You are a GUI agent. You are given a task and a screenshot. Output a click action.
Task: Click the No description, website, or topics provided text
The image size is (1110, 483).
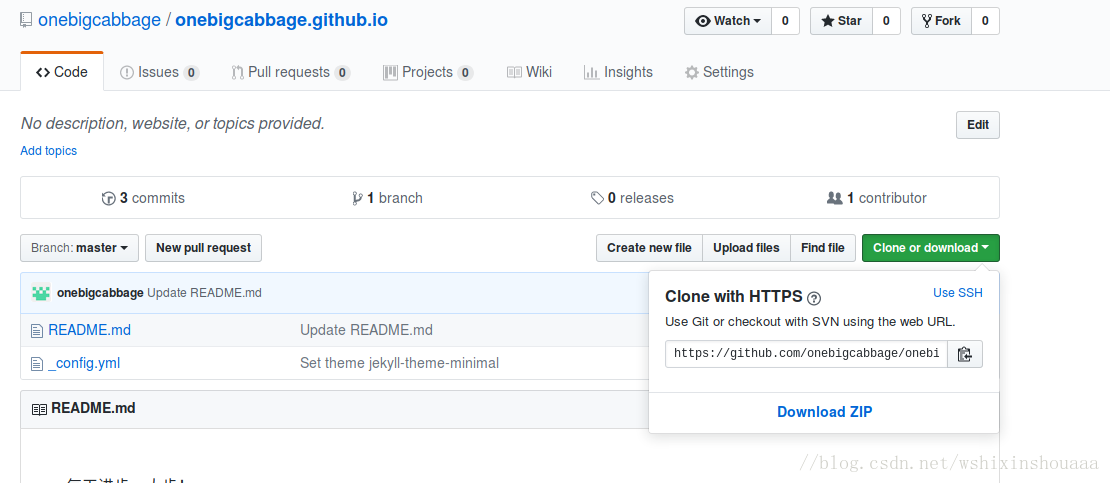173,124
